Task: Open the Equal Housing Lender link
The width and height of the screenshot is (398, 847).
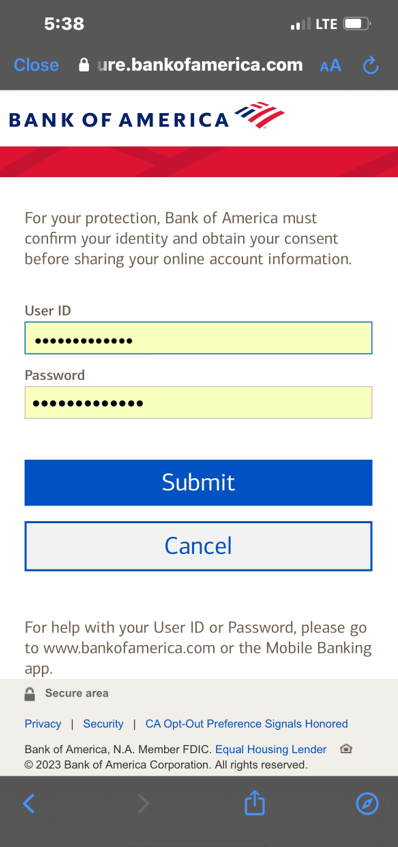Action: click(271, 750)
